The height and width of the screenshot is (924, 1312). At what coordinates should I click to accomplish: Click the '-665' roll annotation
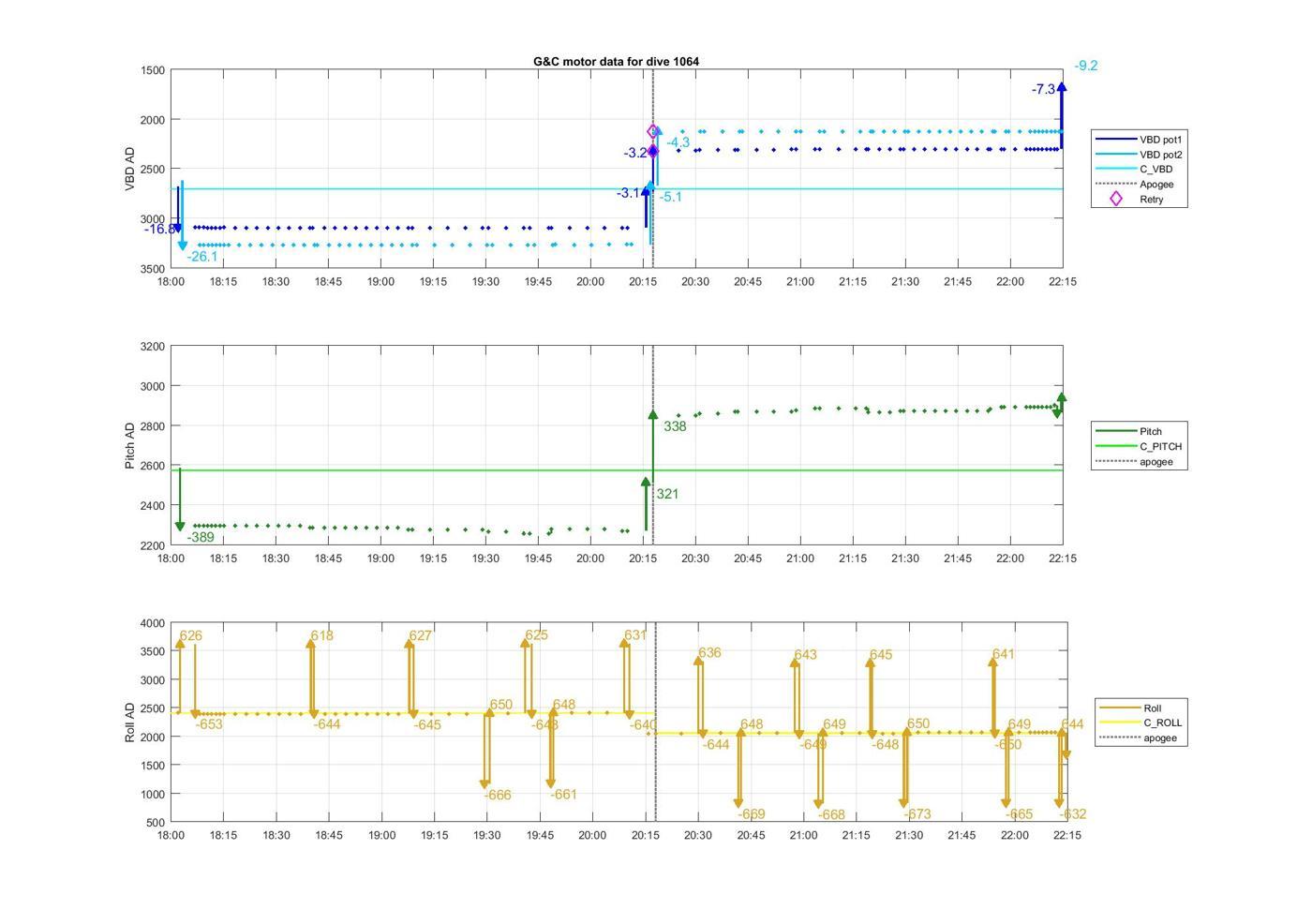[x=1019, y=814]
